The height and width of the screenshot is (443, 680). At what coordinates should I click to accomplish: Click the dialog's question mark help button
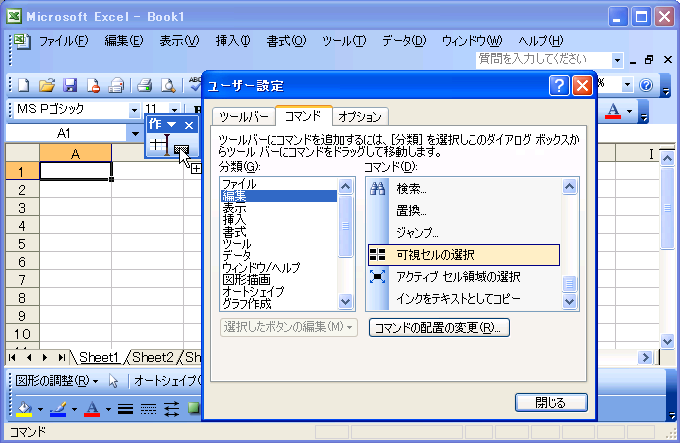[x=559, y=86]
